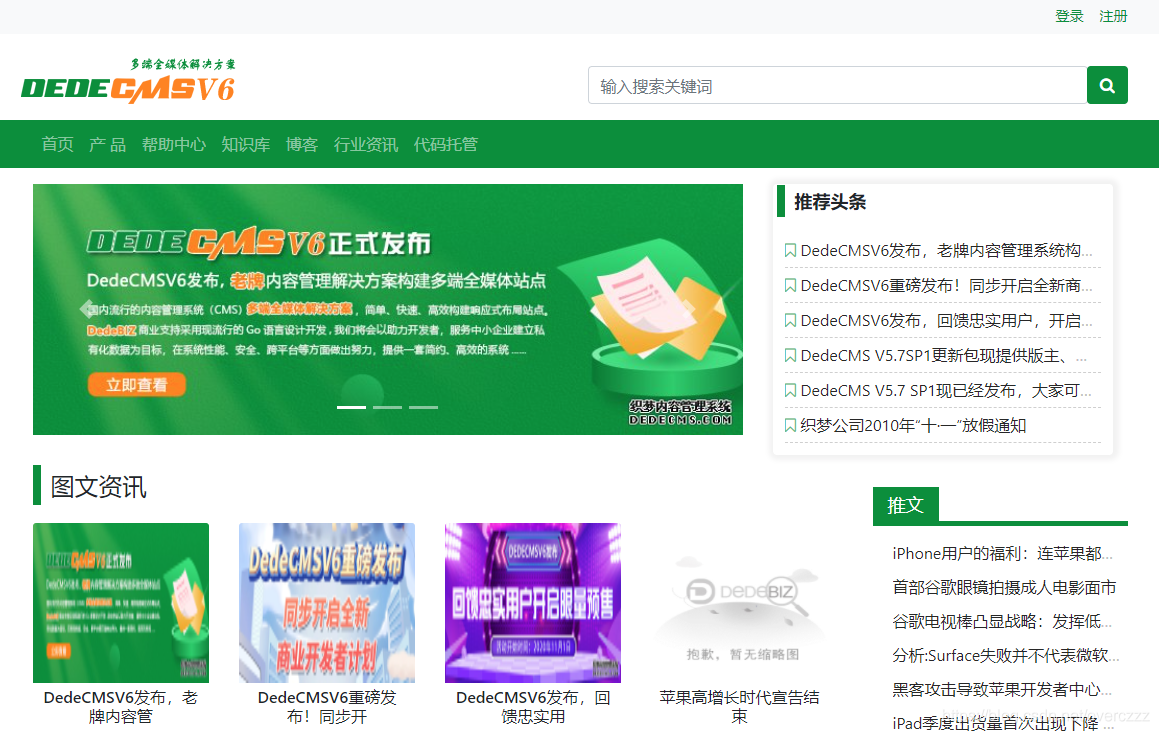Open article 谷歌电视棒凸显战略
Image resolution: width=1159 pixels, height=734 pixels.
coord(1002,622)
